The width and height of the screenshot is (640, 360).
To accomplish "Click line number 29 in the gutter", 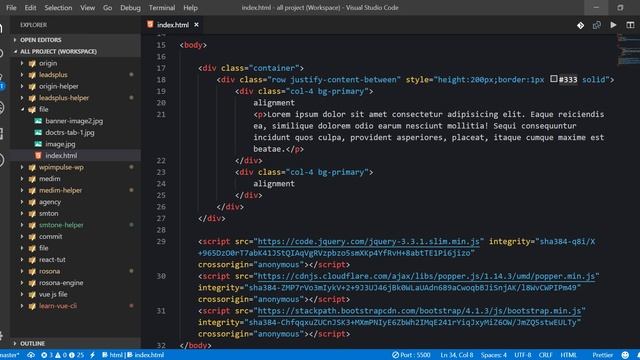I will [161, 242].
